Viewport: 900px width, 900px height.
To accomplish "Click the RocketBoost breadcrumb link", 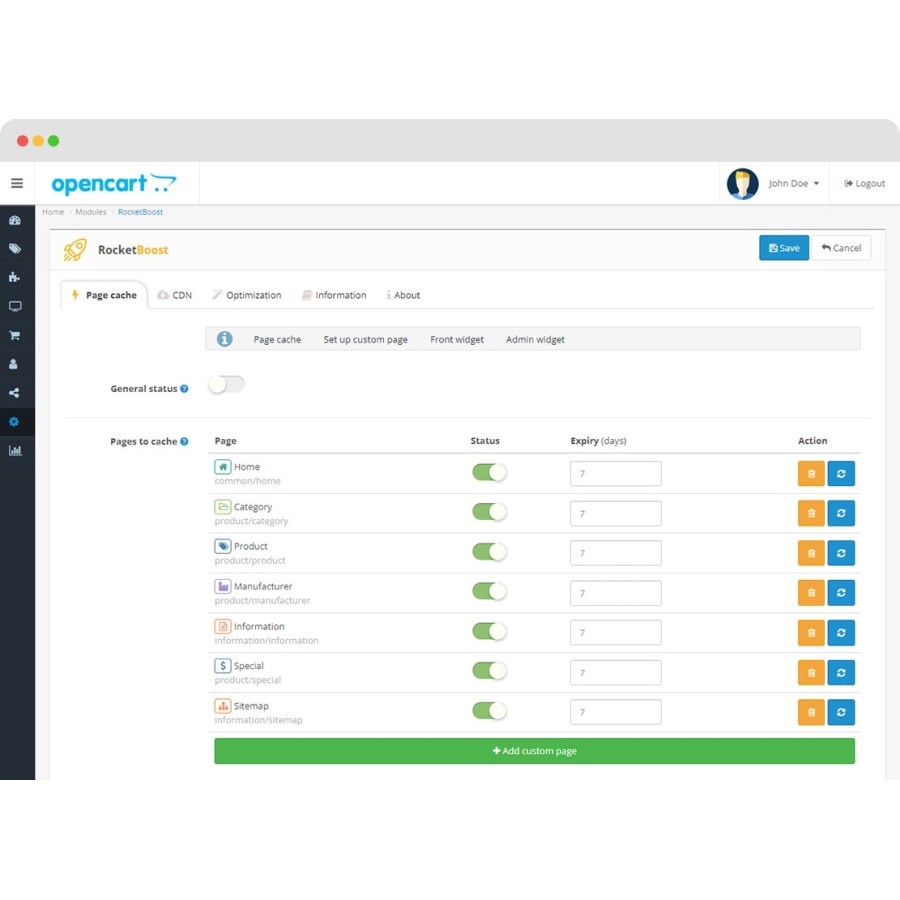I will (141, 212).
